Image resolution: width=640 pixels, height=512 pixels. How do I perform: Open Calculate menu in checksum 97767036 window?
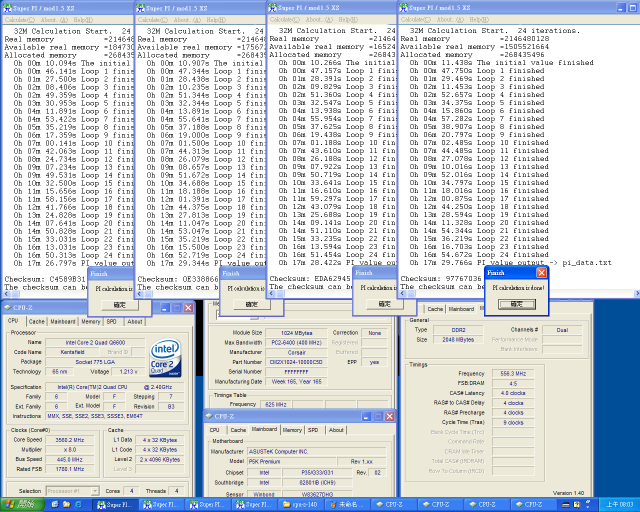pos(416,19)
